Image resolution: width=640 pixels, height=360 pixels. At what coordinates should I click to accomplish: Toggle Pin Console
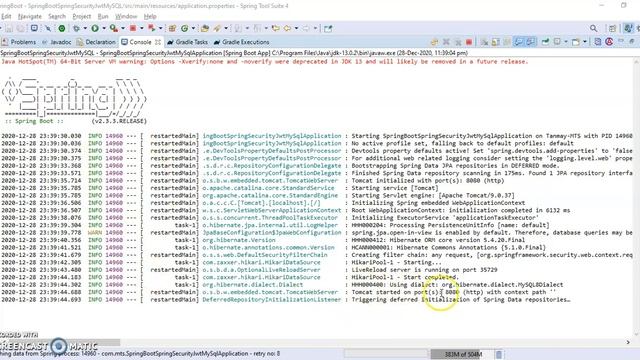click(x=545, y=42)
